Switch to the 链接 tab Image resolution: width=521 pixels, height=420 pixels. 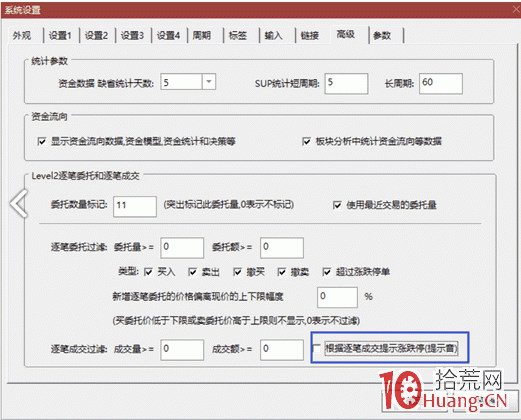click(x=310, y=35)
